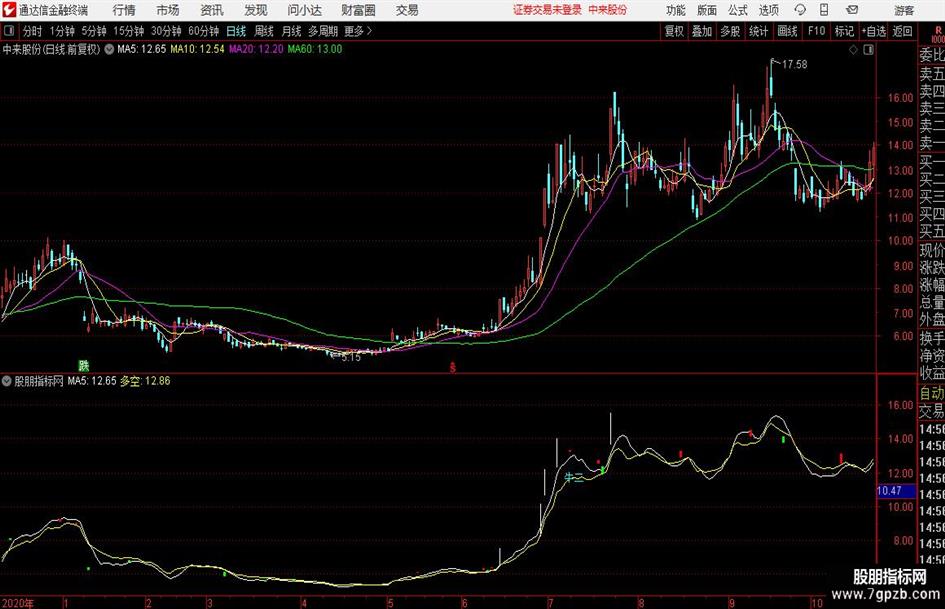The width and height of the screenshot is (945, 609).
Task: Click the green 跌 marker under the chart
Action: tap(83, 365)
